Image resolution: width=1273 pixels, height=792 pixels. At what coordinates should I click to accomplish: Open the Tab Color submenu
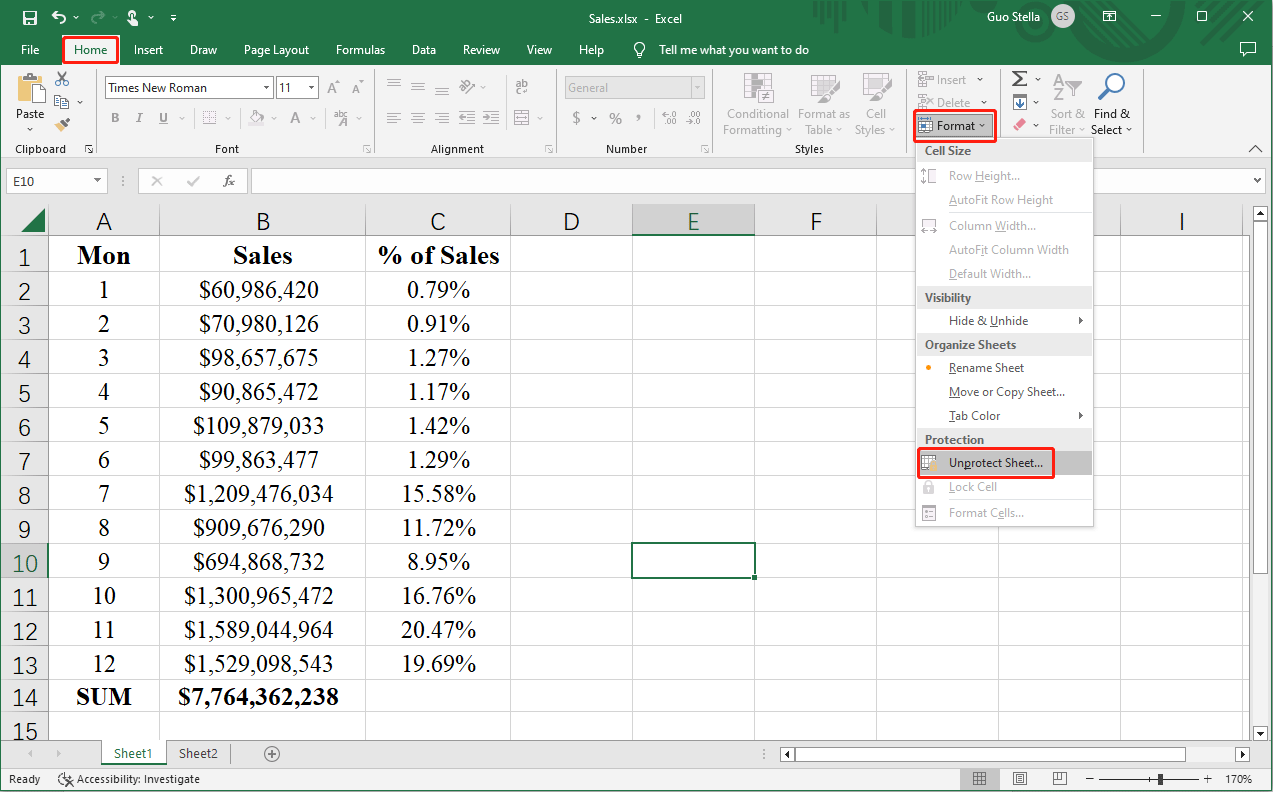1004,416
